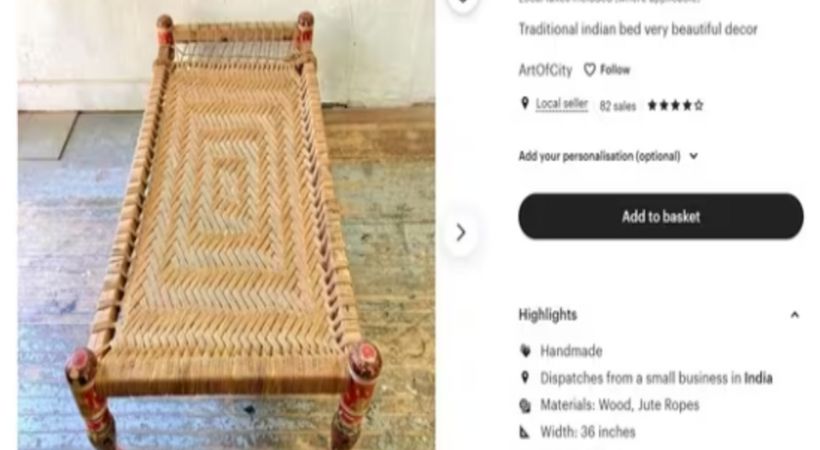Add the item to basket
Viewport: 820px width, 450px height.
pyautogui.click(x=660, y=216)
